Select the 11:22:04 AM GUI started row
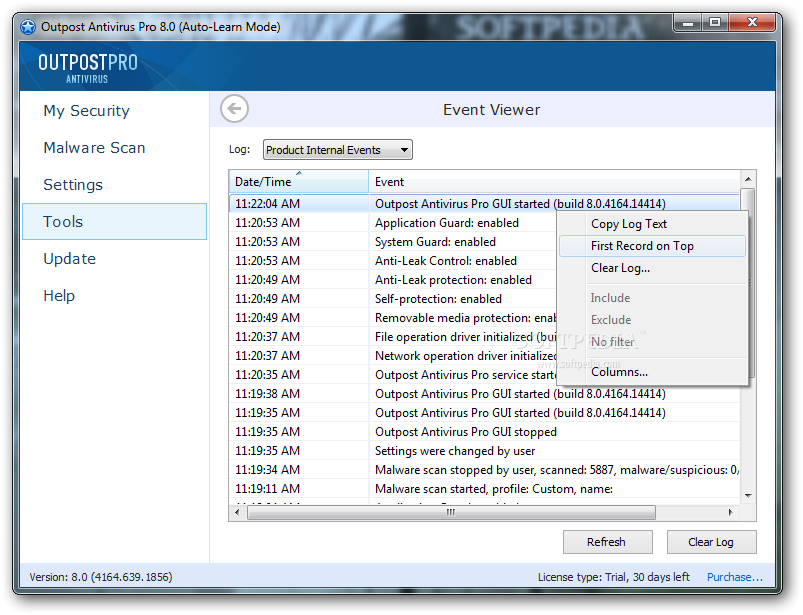The height and width of the screenshot is (615, 803). click(484, 204)
